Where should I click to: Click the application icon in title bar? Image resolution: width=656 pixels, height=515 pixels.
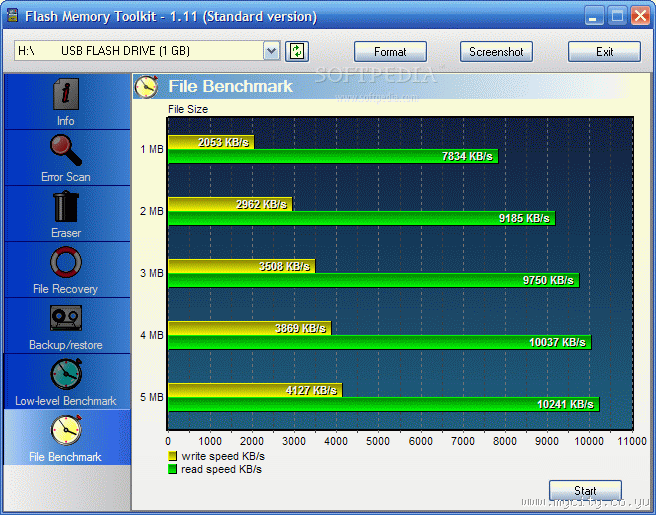coord(13,15)
